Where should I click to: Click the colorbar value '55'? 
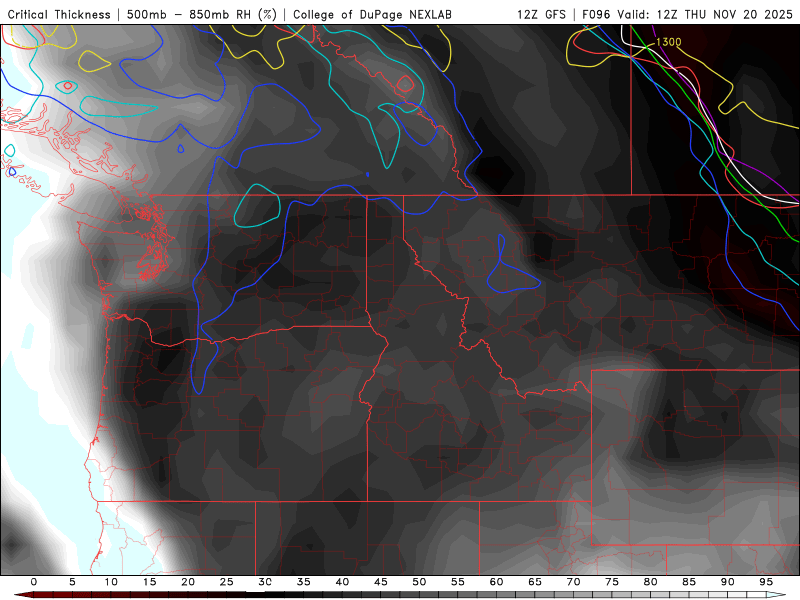[x=458, y=582]
